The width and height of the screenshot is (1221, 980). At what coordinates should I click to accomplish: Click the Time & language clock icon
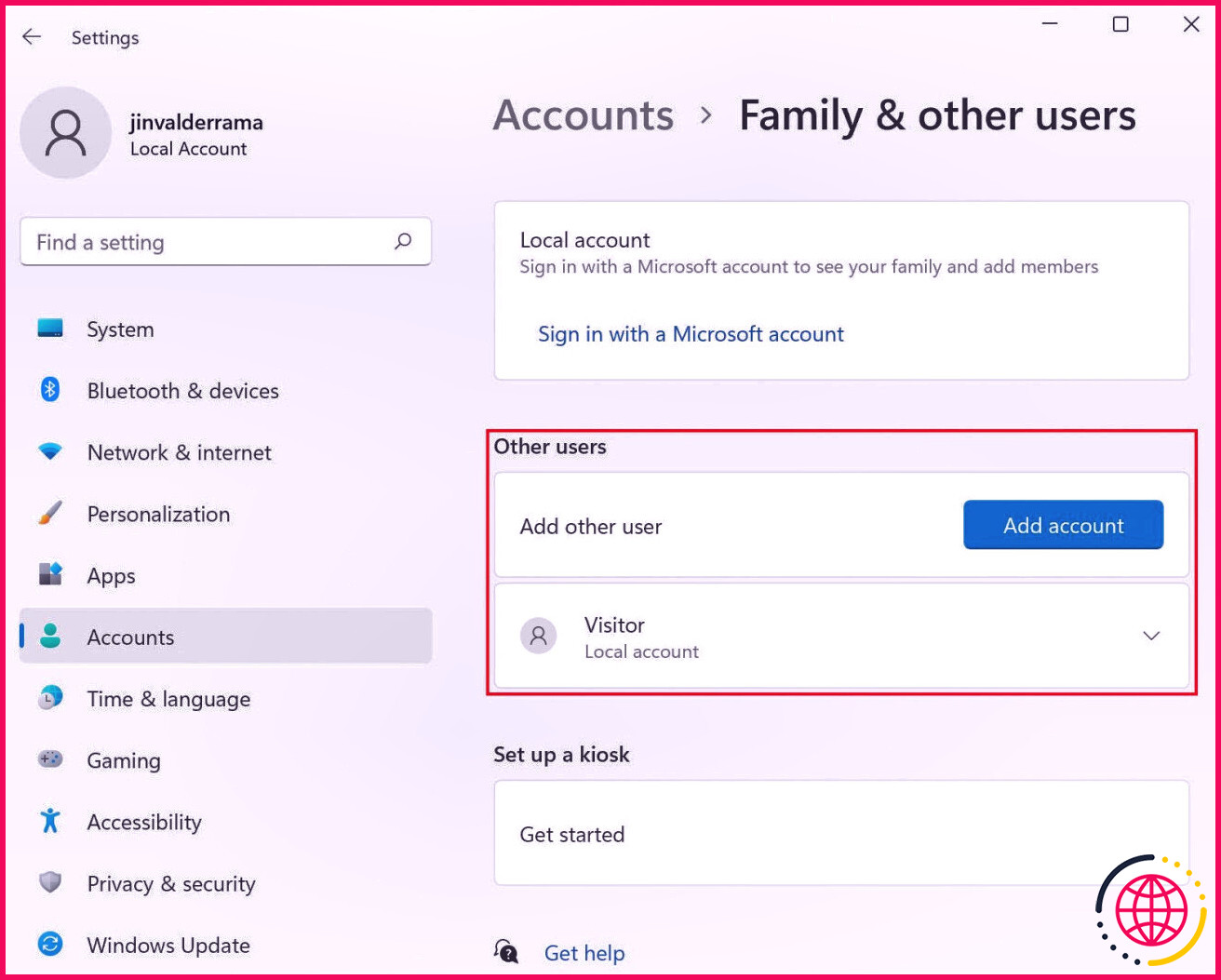(50, 697)
